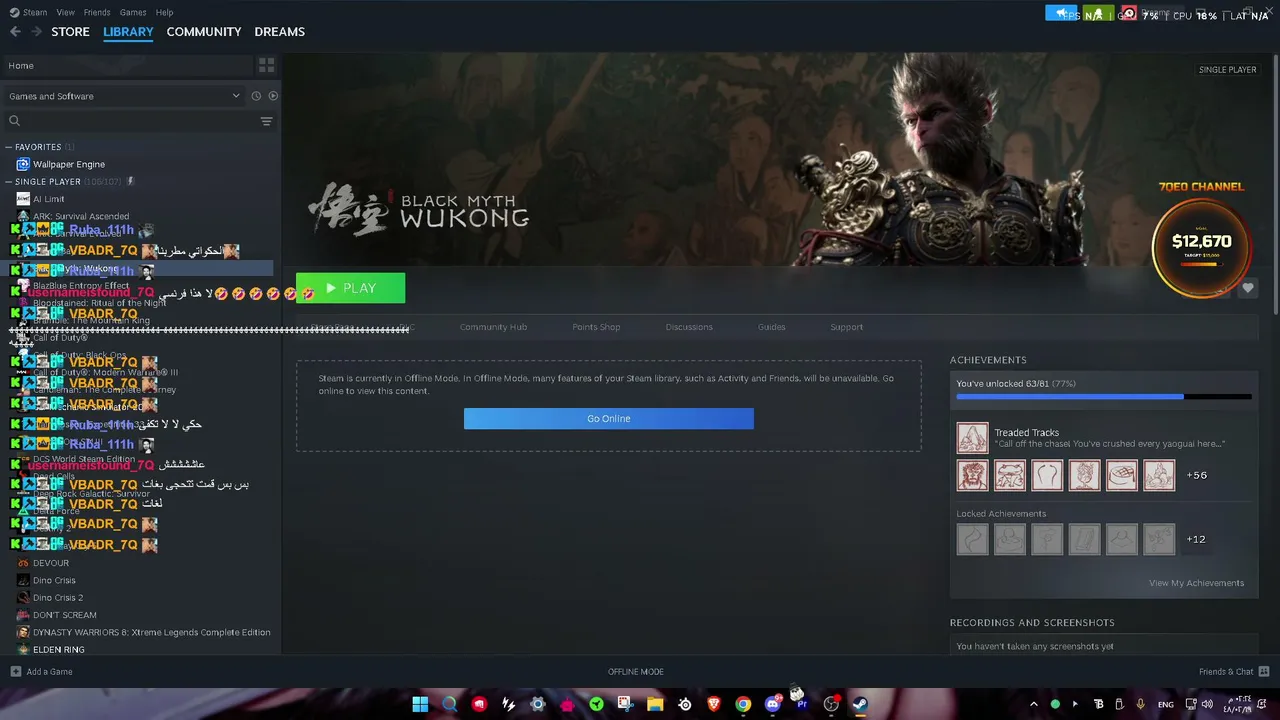Click the AI Limit game icon
This screenshot has width=1280, height=720.
[x=23, y=199]
